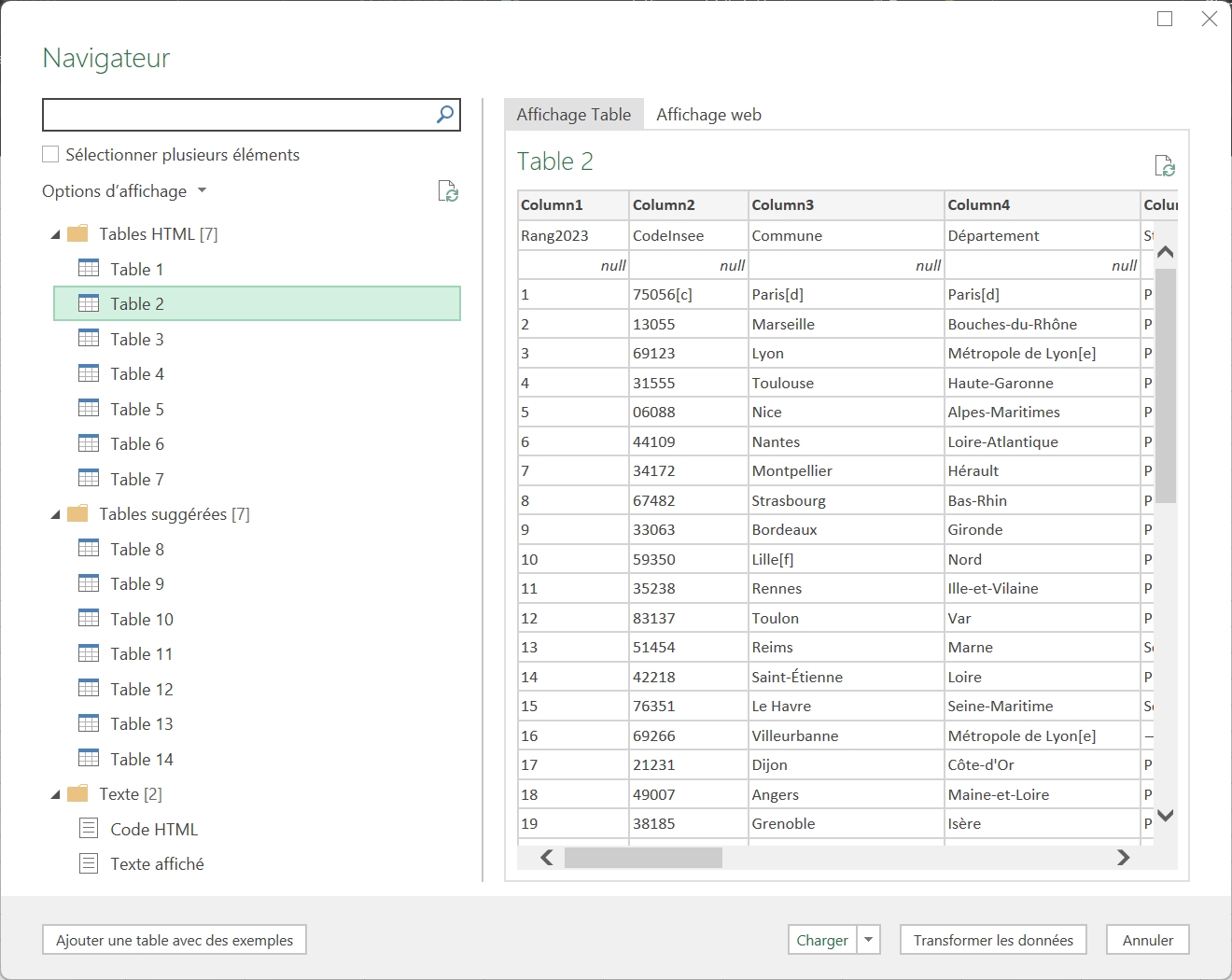Click the Marseille cell
The image size is (1232, 980).
point(846,324)
